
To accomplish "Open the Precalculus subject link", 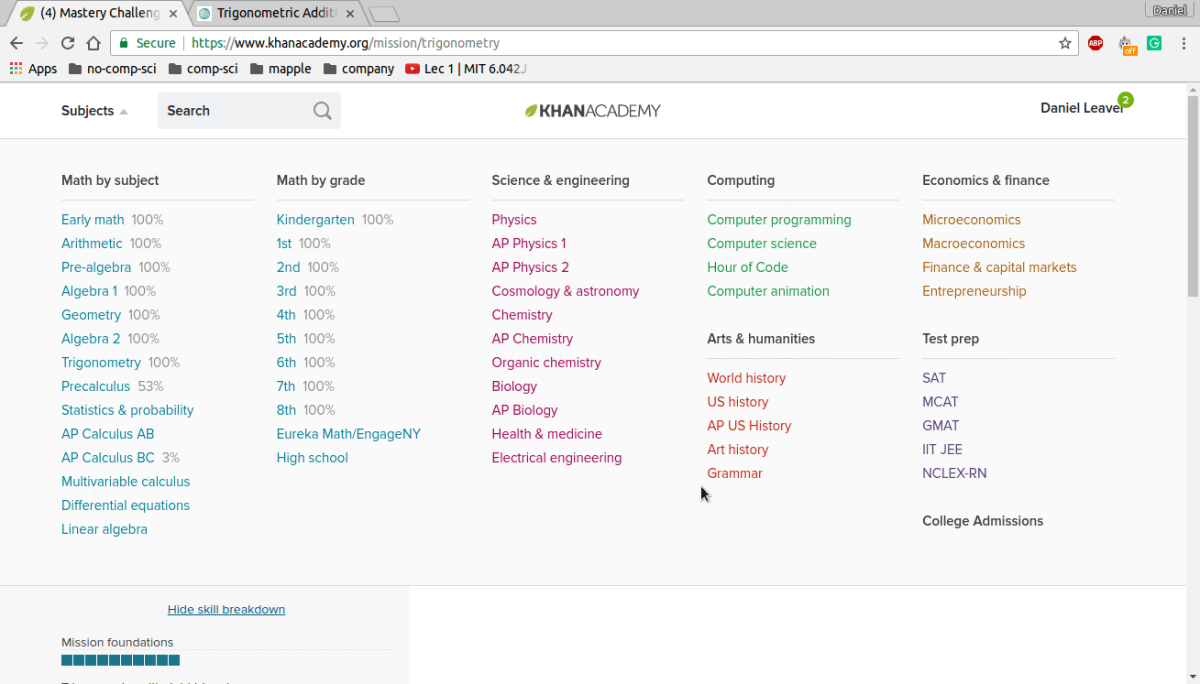I will (x=96, y=386).
